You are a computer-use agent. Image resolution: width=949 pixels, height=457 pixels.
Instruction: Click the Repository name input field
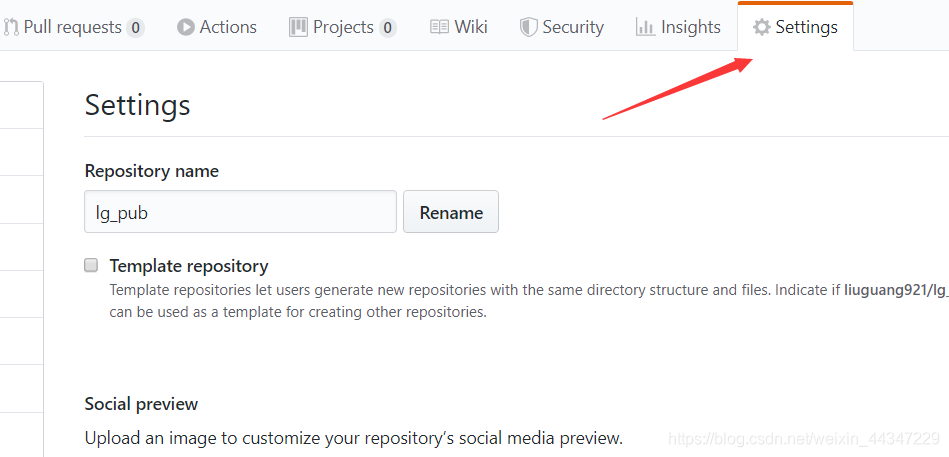click(x=240, y=212)
